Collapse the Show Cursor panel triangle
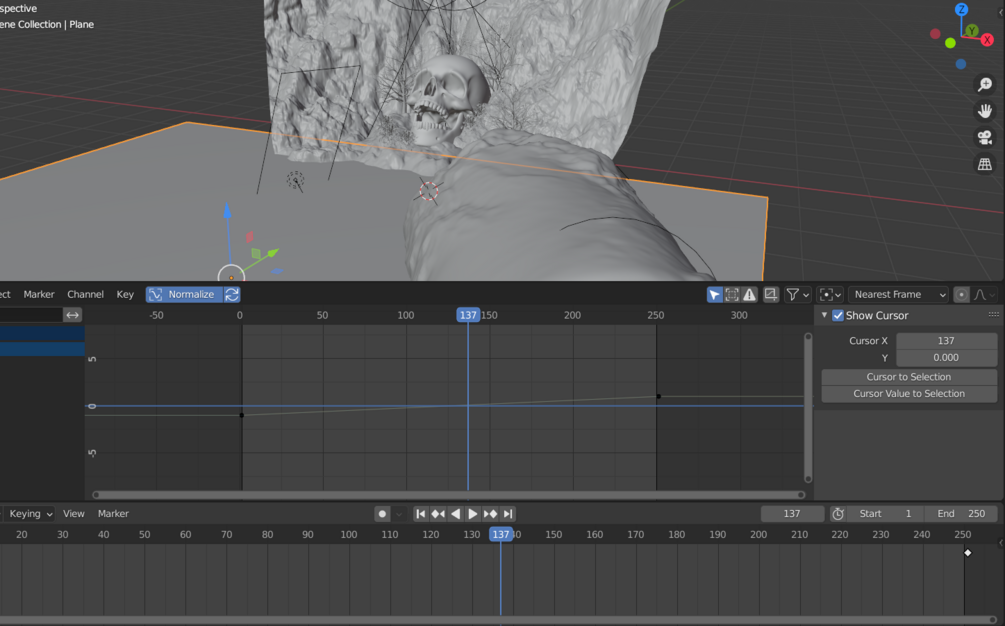Image resolution: width=1005 pixels, height=626 pixels. click(824, 315)
